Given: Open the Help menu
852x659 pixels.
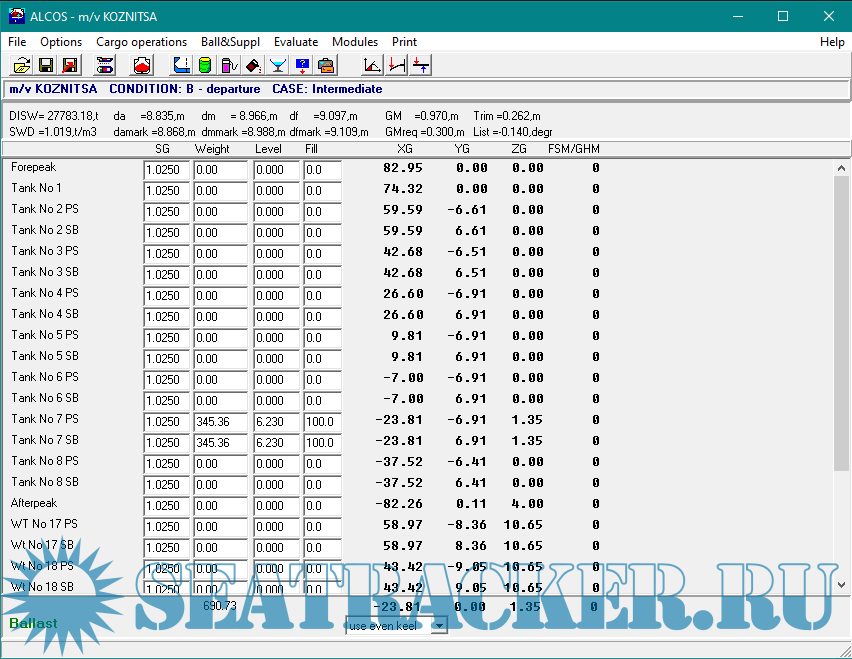Looking at the screenshot, I should 832,42.
